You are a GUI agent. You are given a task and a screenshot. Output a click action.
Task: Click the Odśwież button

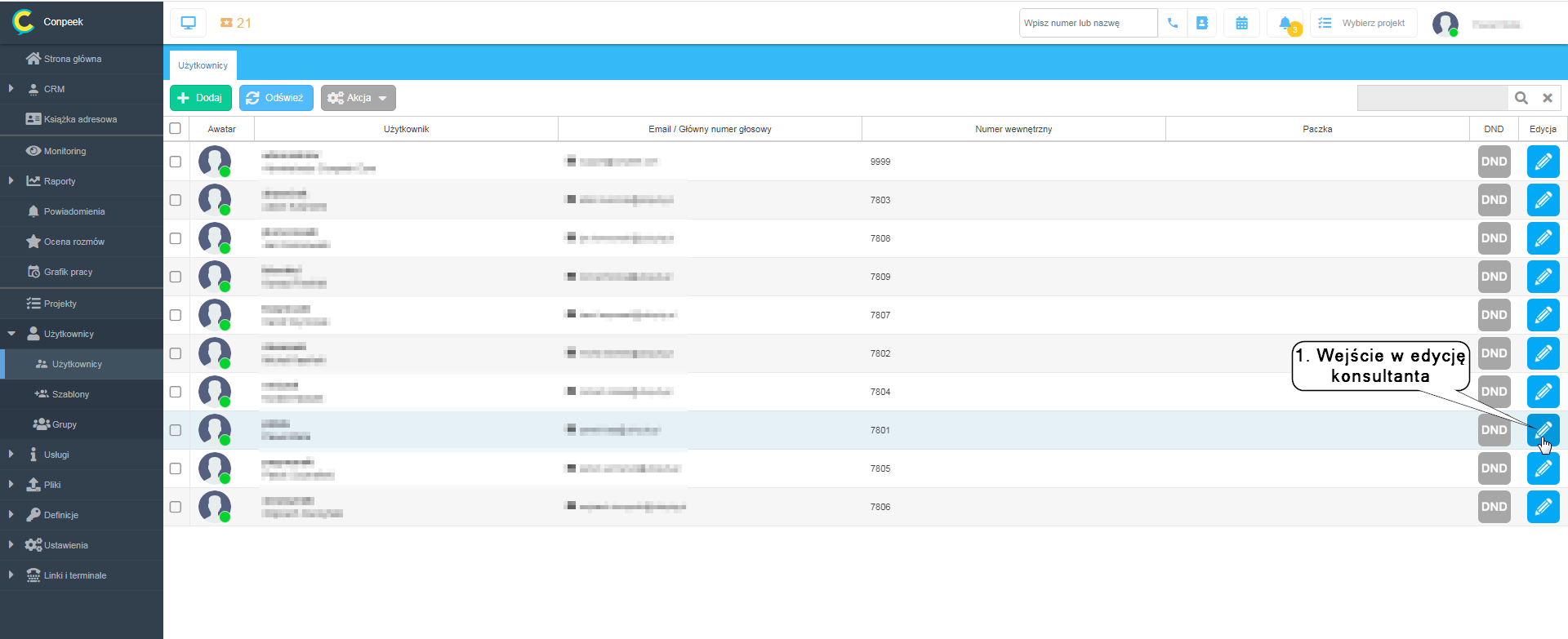[x=276, y=98]
